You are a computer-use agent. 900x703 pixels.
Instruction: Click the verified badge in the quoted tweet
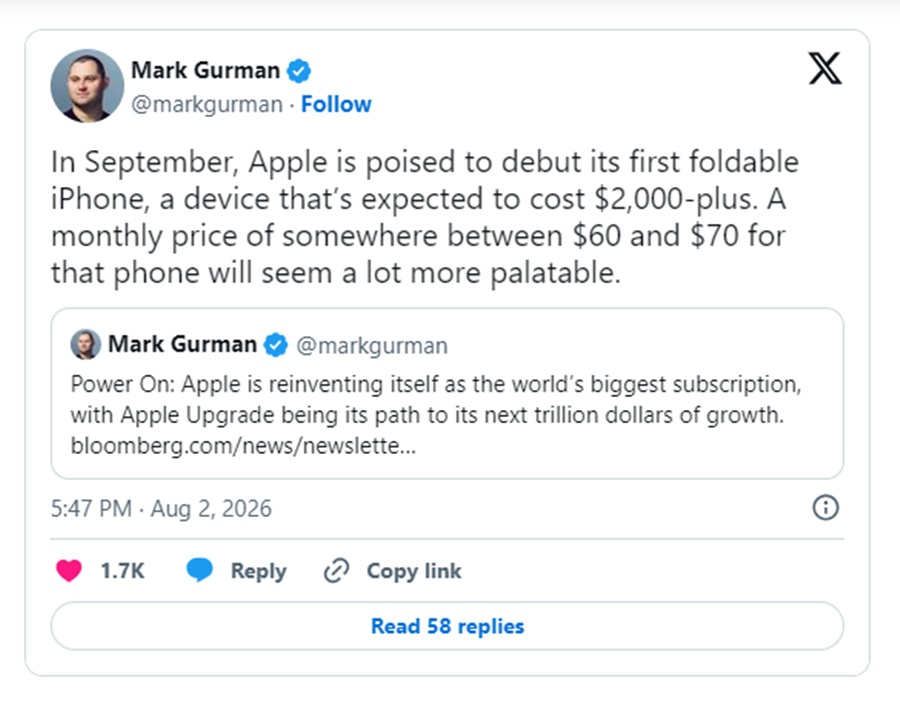(x=276, y=345)
